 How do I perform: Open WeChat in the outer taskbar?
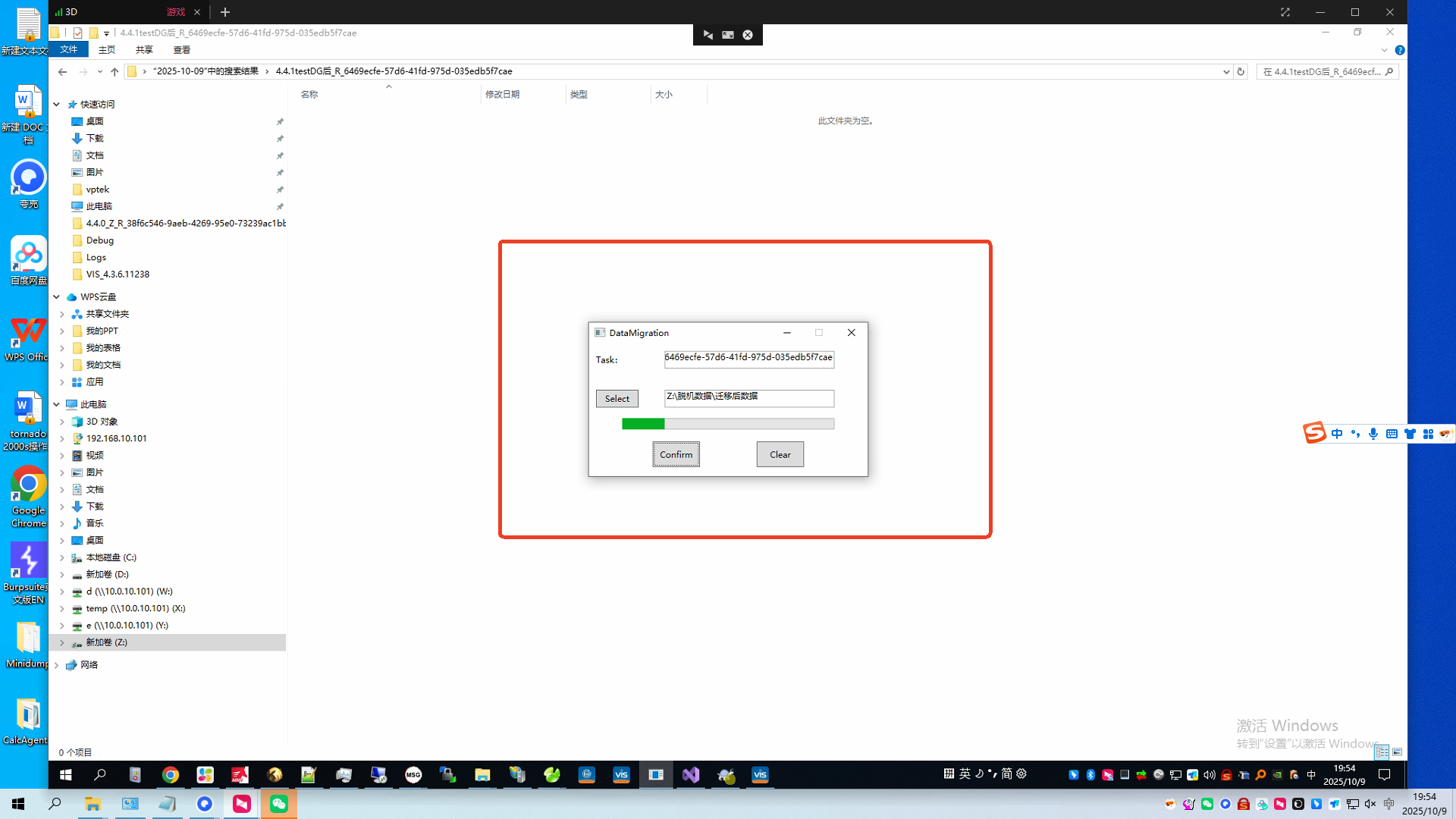tap(278, 804)
